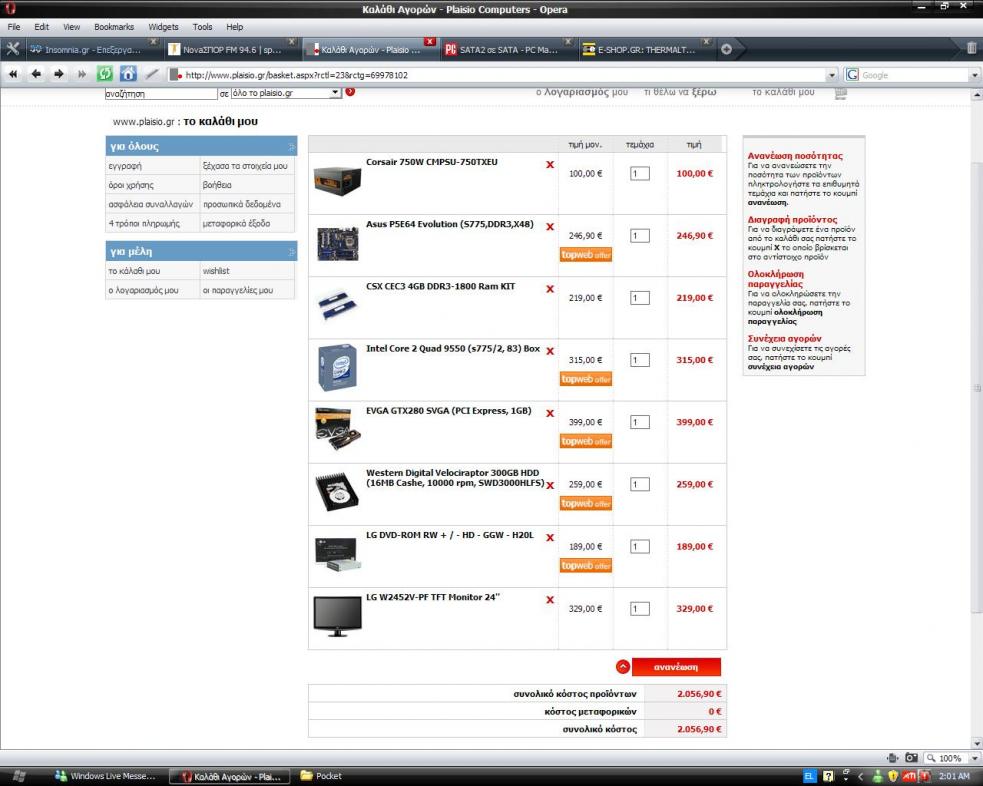
Task: Remove Corsair 750W from basket
Action: click(550, 165)
